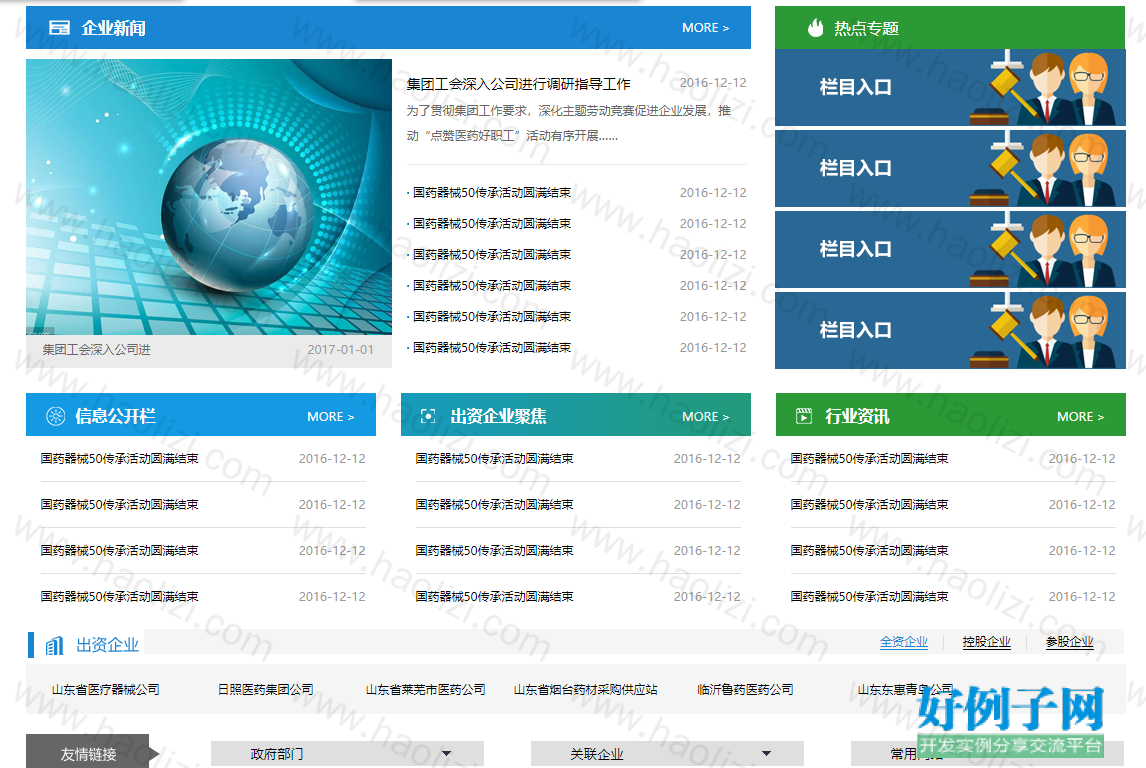Open the 关联企业 dropdown
1146x768 pixels.
[x=667, y=753]
